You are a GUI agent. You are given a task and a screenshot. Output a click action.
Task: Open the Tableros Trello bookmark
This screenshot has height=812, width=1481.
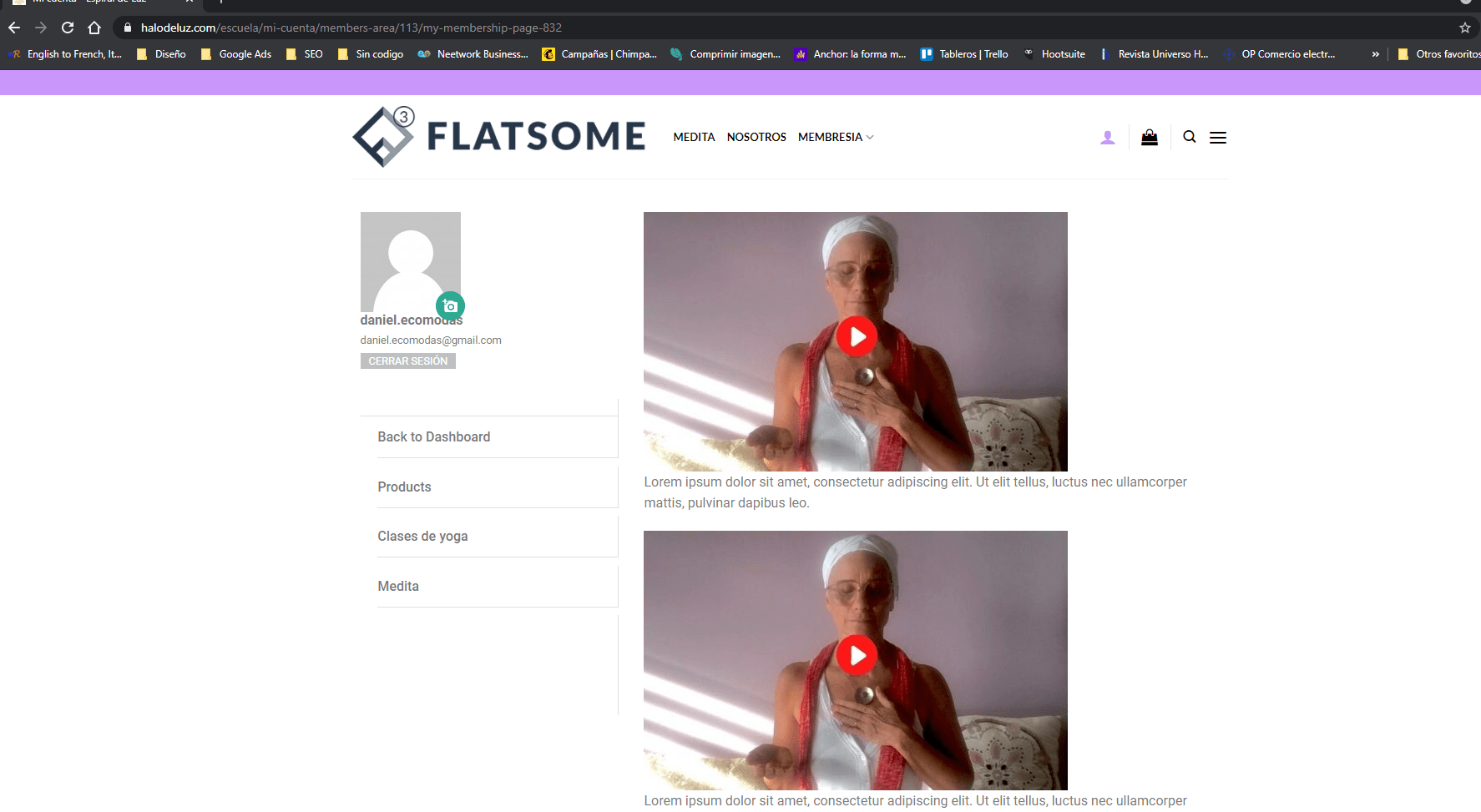(964, 54)
